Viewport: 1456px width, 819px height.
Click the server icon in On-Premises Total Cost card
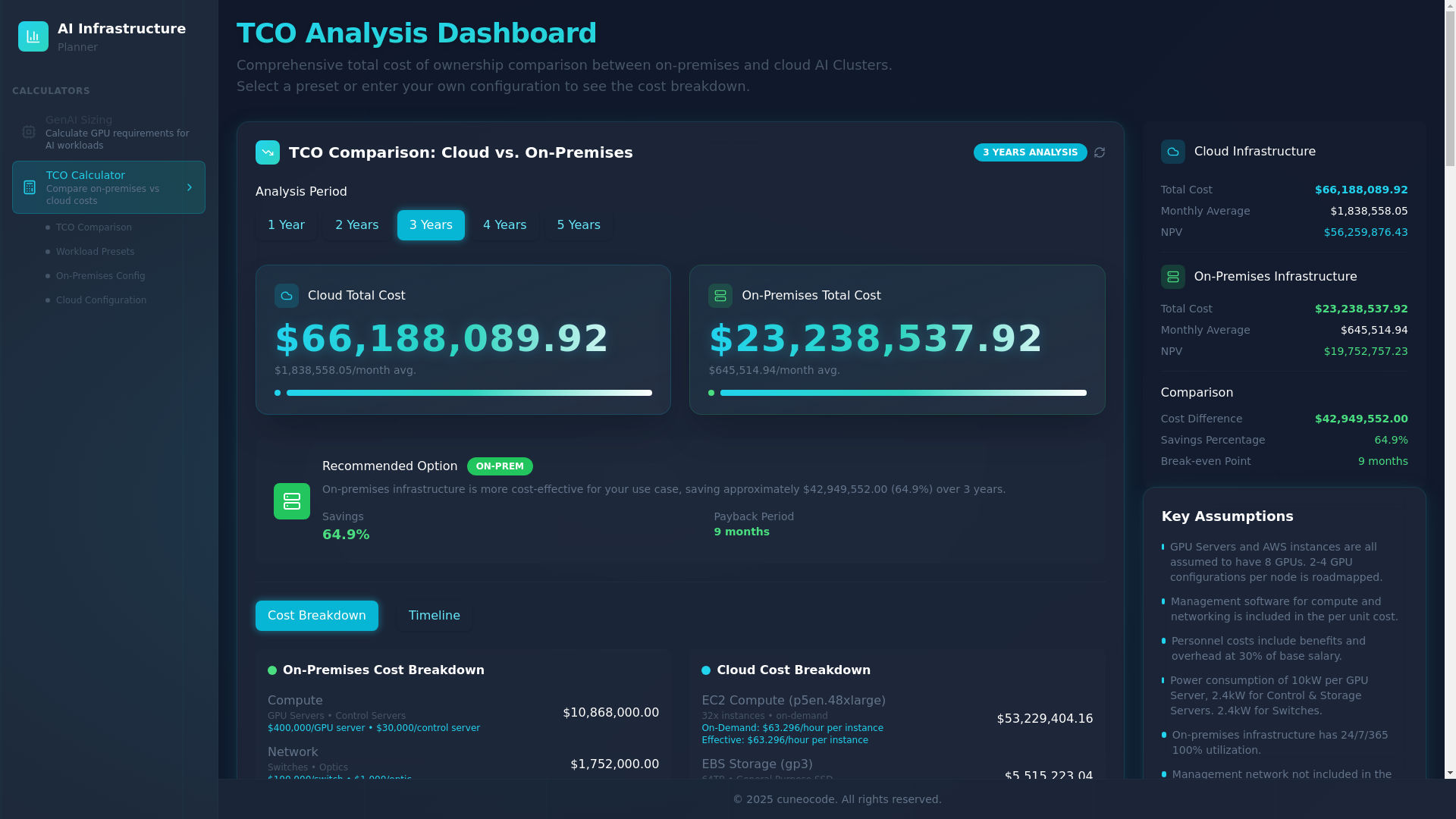pyautogui.click(x=720, y=296)
